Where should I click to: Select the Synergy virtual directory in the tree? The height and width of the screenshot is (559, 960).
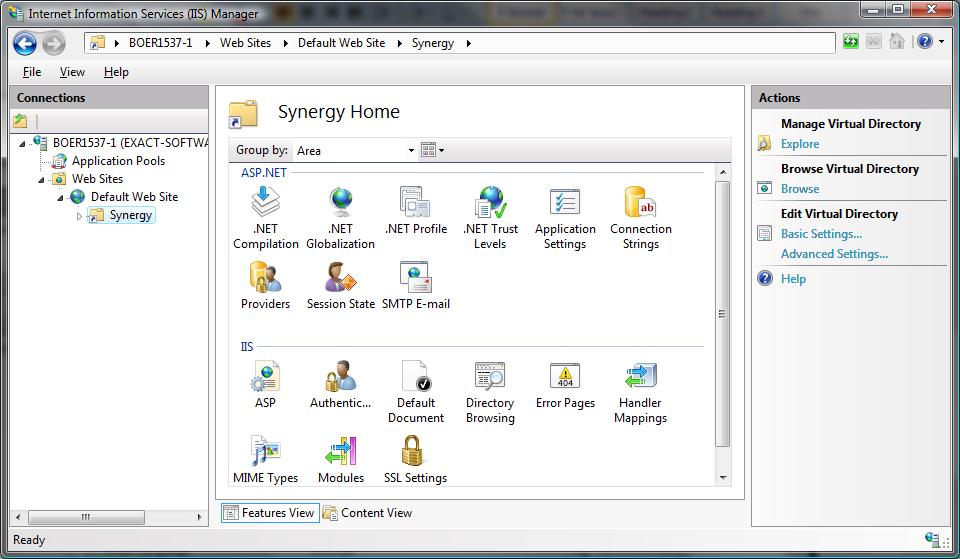pos(130,216)
